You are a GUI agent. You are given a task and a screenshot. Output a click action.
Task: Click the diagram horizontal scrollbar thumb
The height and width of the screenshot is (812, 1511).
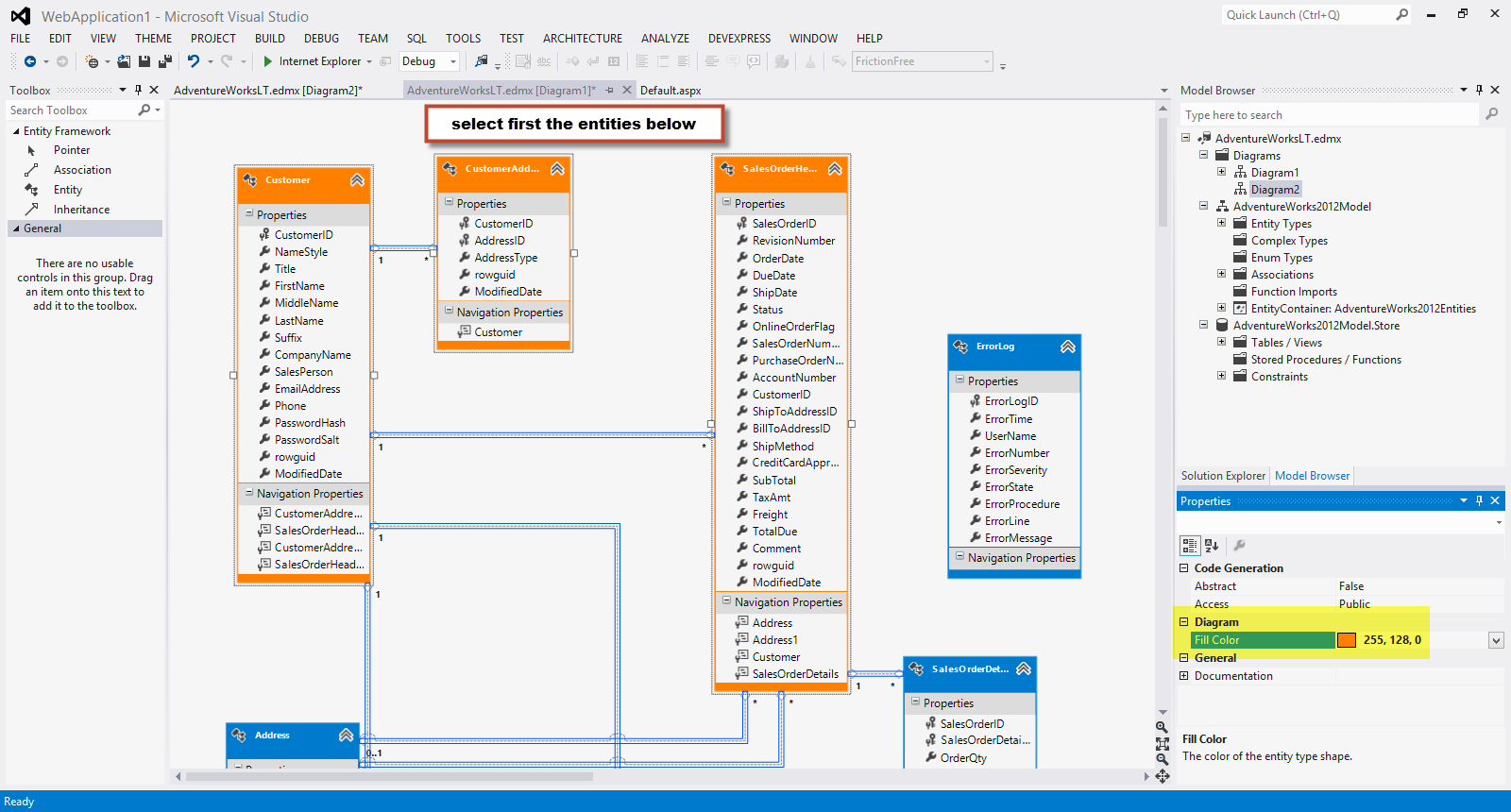(389, 777)
